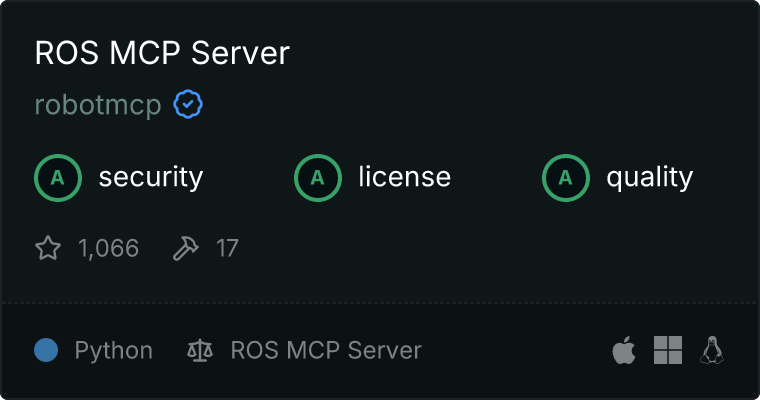Click the 17 tools count
The height and width of the screenshot is (400, 760).
(227, 248)
